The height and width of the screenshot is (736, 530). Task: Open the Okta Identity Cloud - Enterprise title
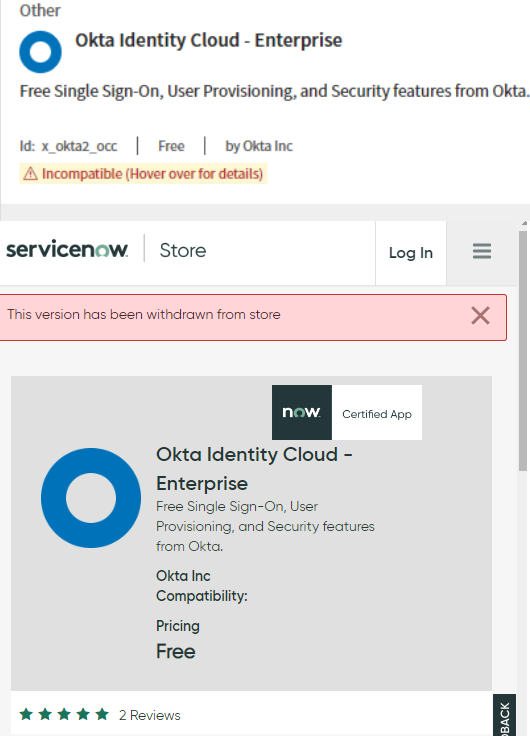[x=208, y=40]
